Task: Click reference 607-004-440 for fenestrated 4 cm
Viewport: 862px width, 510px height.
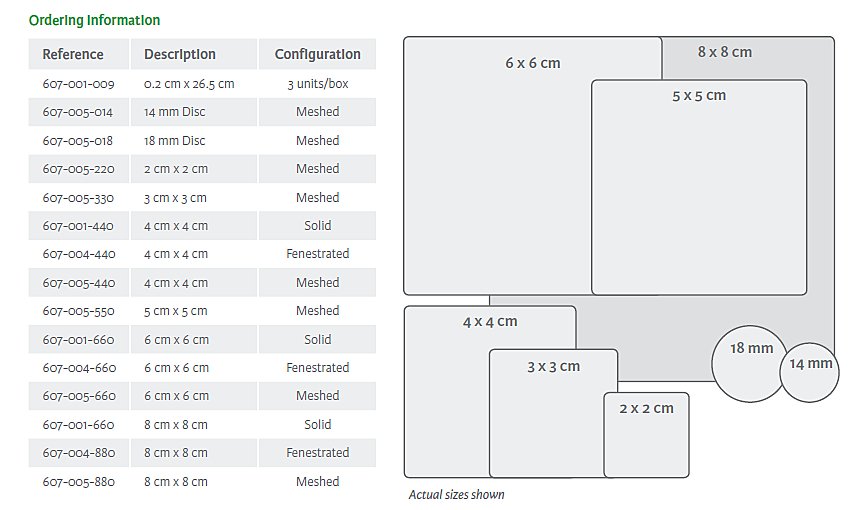Action: tap(78, 254)
